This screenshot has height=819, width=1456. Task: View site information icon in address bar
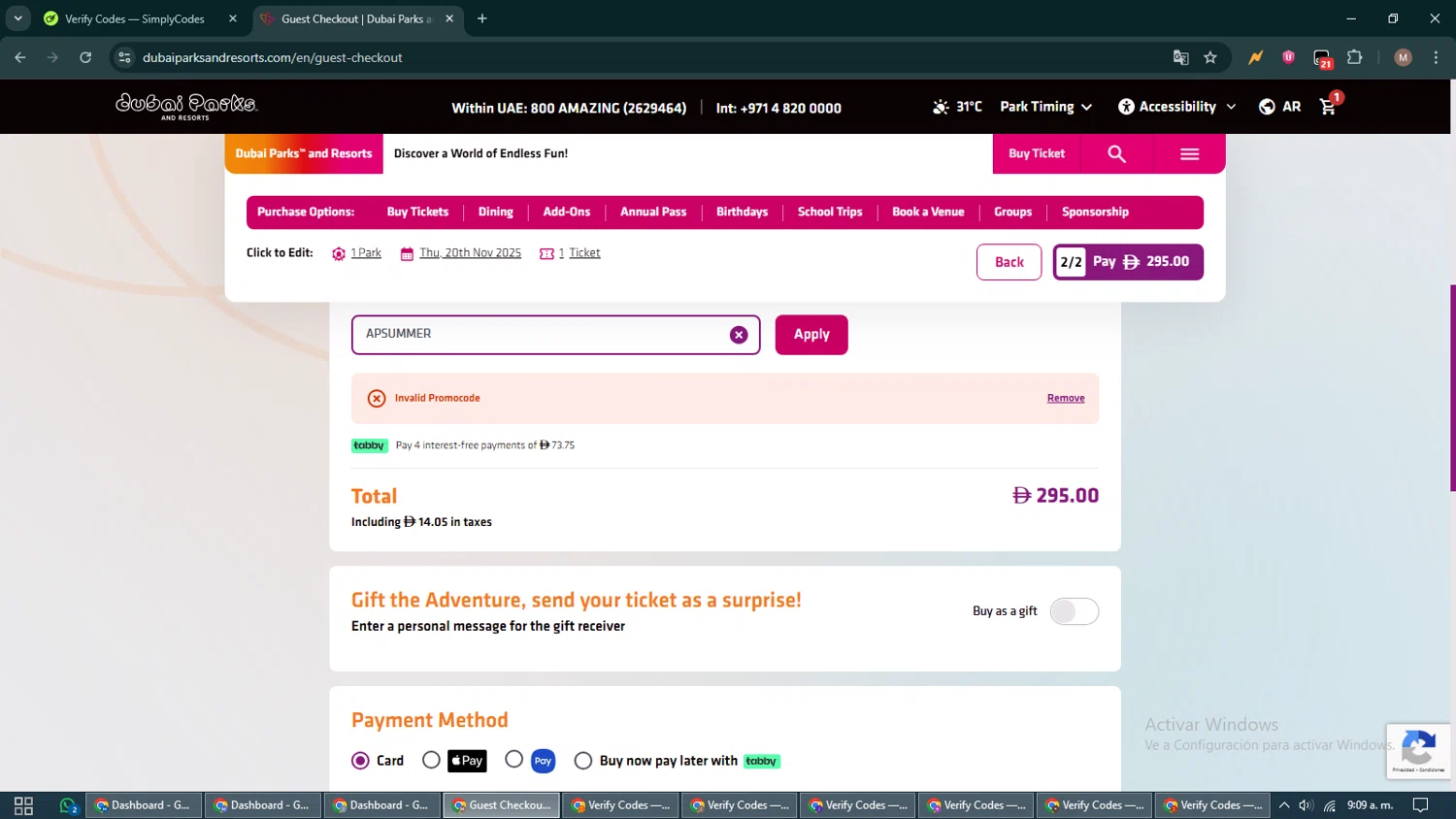124,57
